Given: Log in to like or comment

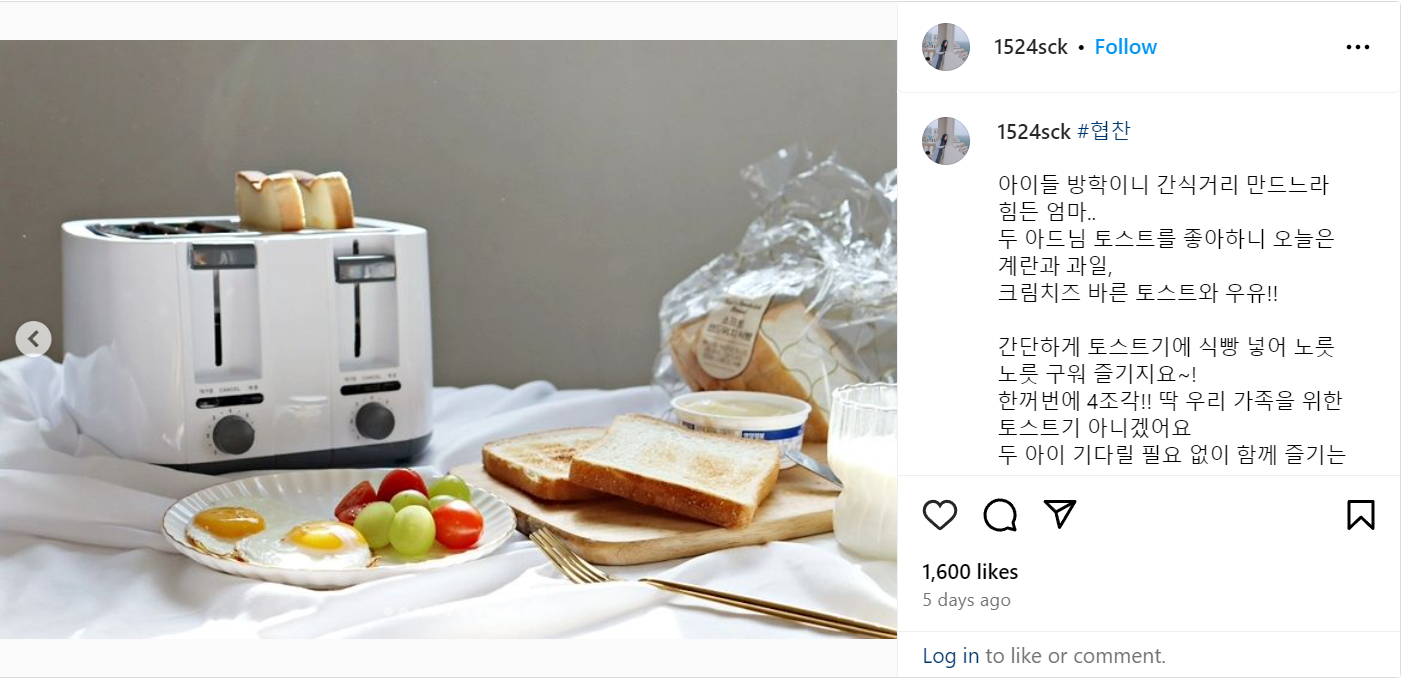Looking at the screenshot, I should [x=950, y=656].
